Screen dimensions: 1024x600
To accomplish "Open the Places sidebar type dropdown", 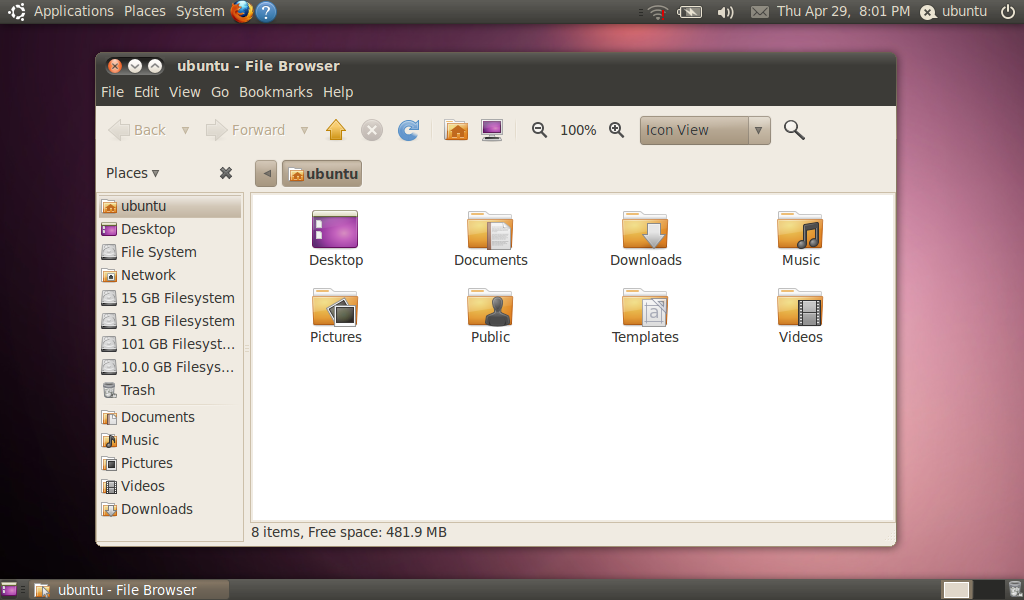I will click(x=133, y=173).
